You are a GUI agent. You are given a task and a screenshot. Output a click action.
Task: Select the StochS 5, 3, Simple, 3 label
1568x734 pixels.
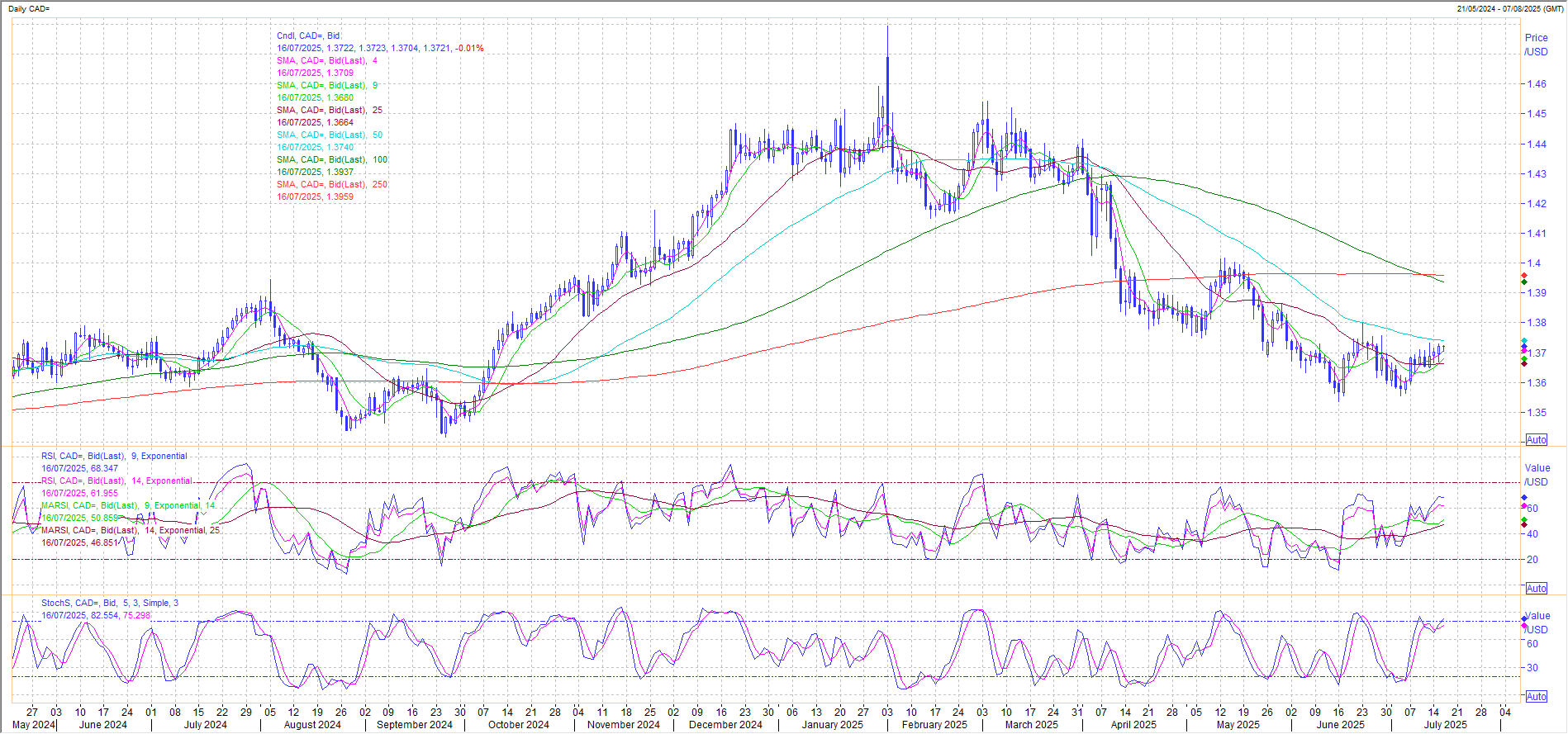point(110,603)
